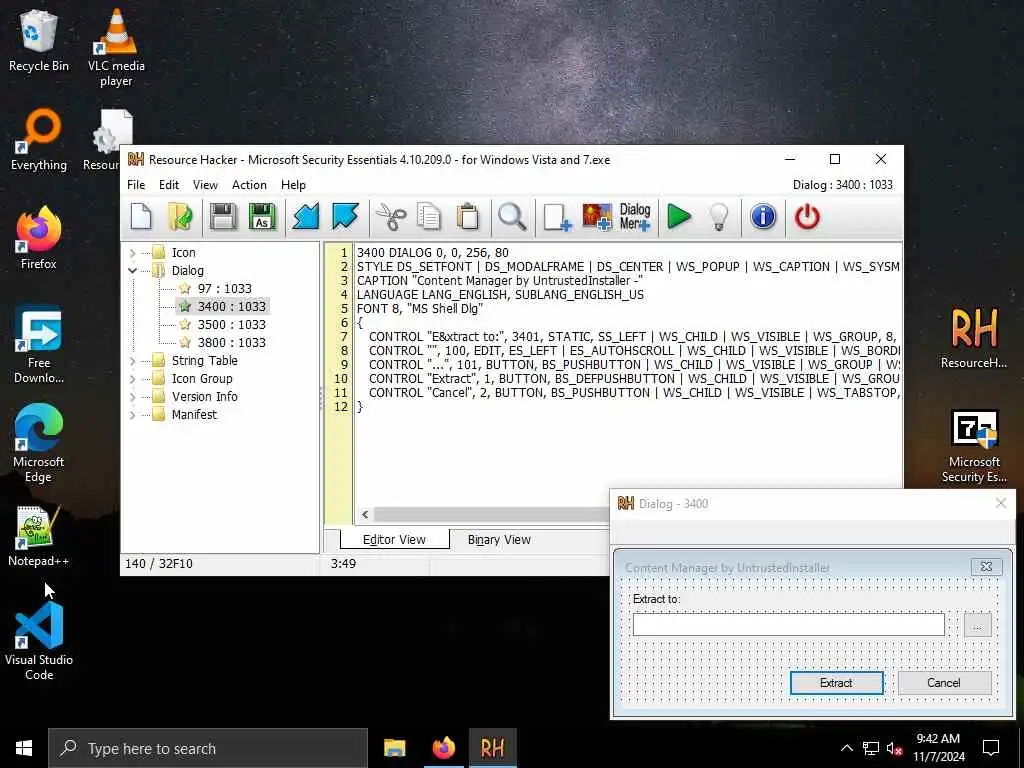Viewport: 1024px width, 768px height.
Task: Open the Recycle Bin desktop icon
Action: pyautogui.click(x=39, y=41)
